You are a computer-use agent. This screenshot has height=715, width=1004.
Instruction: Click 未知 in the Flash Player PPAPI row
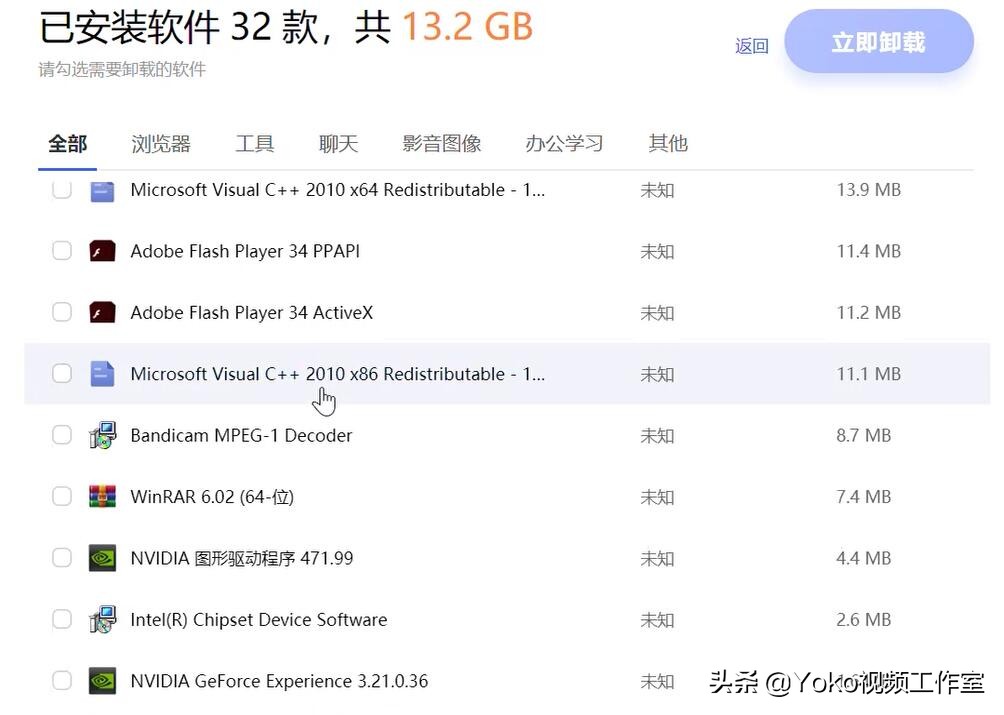pyautogui.click(x=657, y=252)
